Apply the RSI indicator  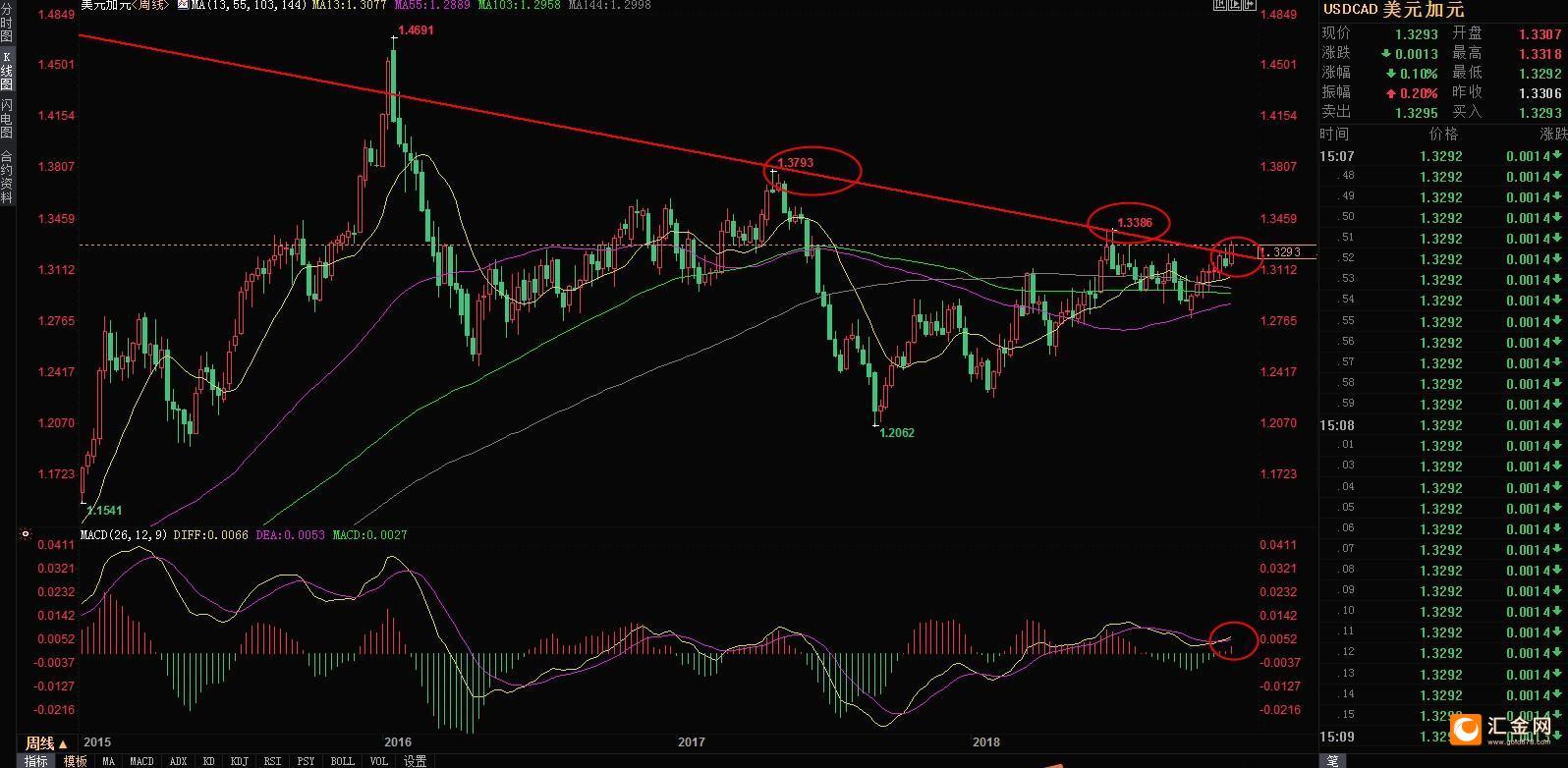(x=272, y=761)
